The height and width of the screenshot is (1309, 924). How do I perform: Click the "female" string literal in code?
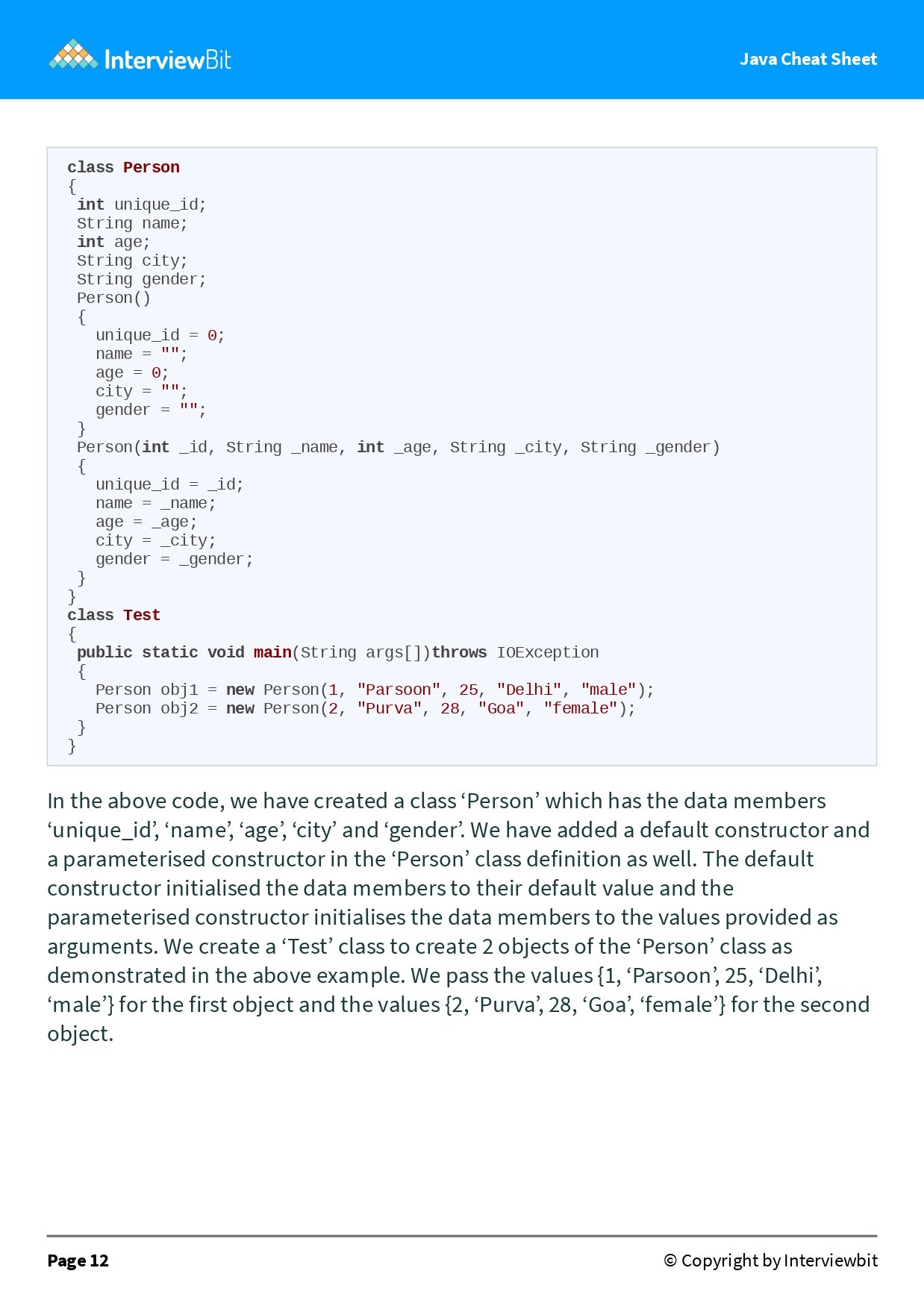pyautogui.click(x=581, y=708)
